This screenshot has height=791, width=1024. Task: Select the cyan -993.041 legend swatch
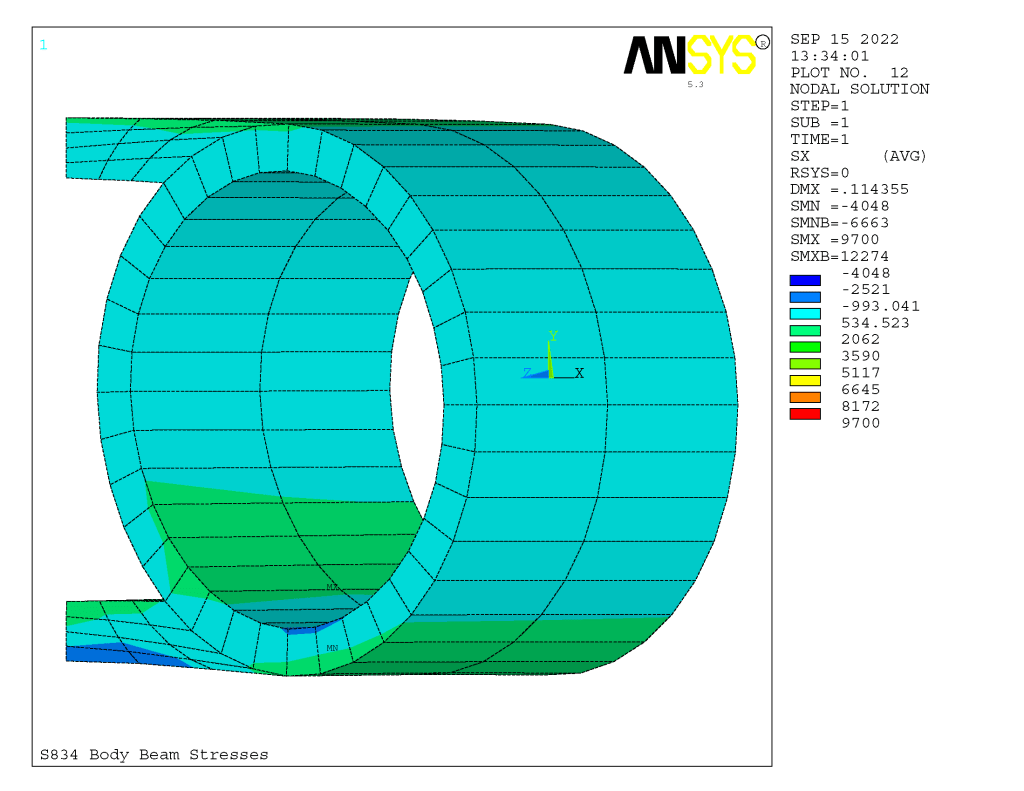[x=805, y=314]
